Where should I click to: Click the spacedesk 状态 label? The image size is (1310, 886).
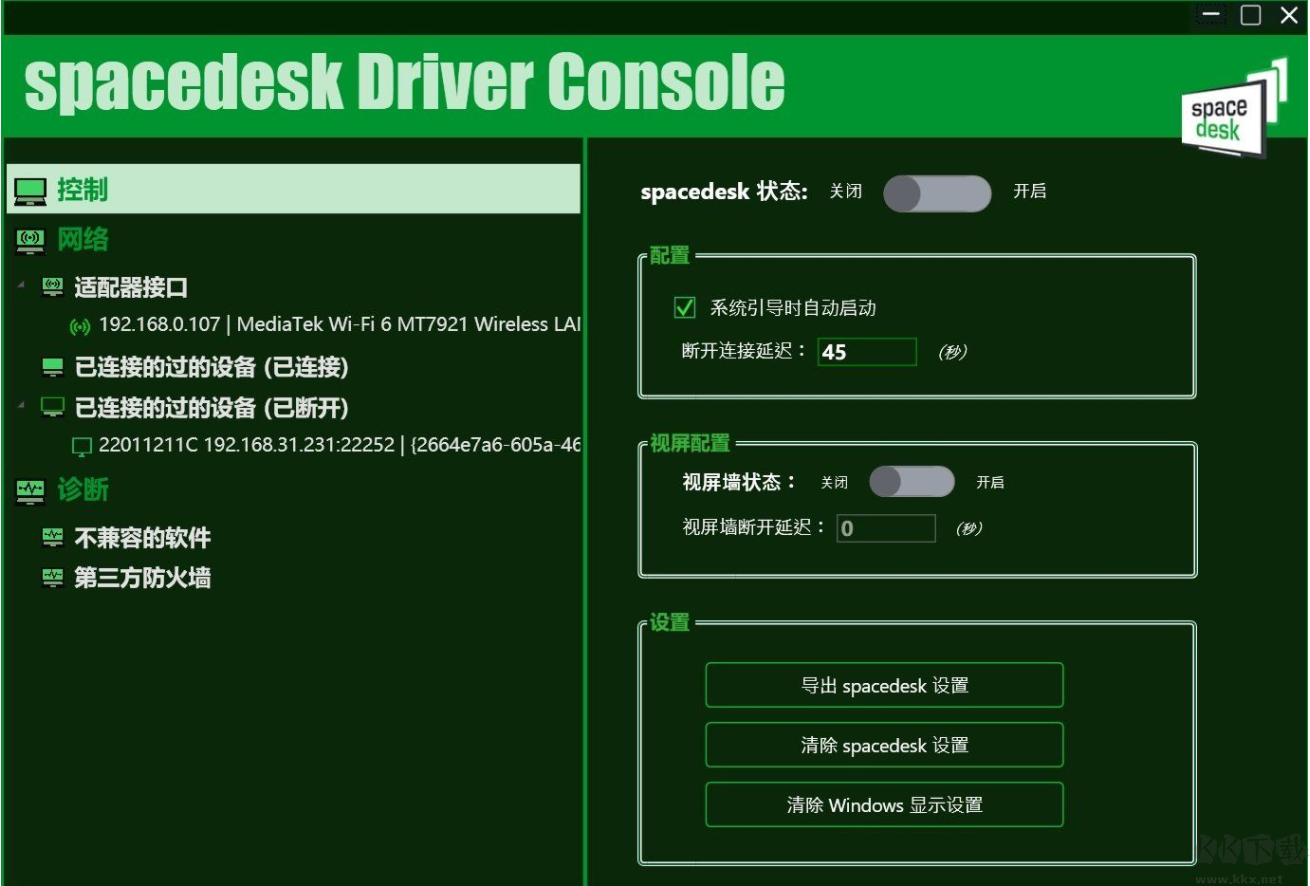724,191
